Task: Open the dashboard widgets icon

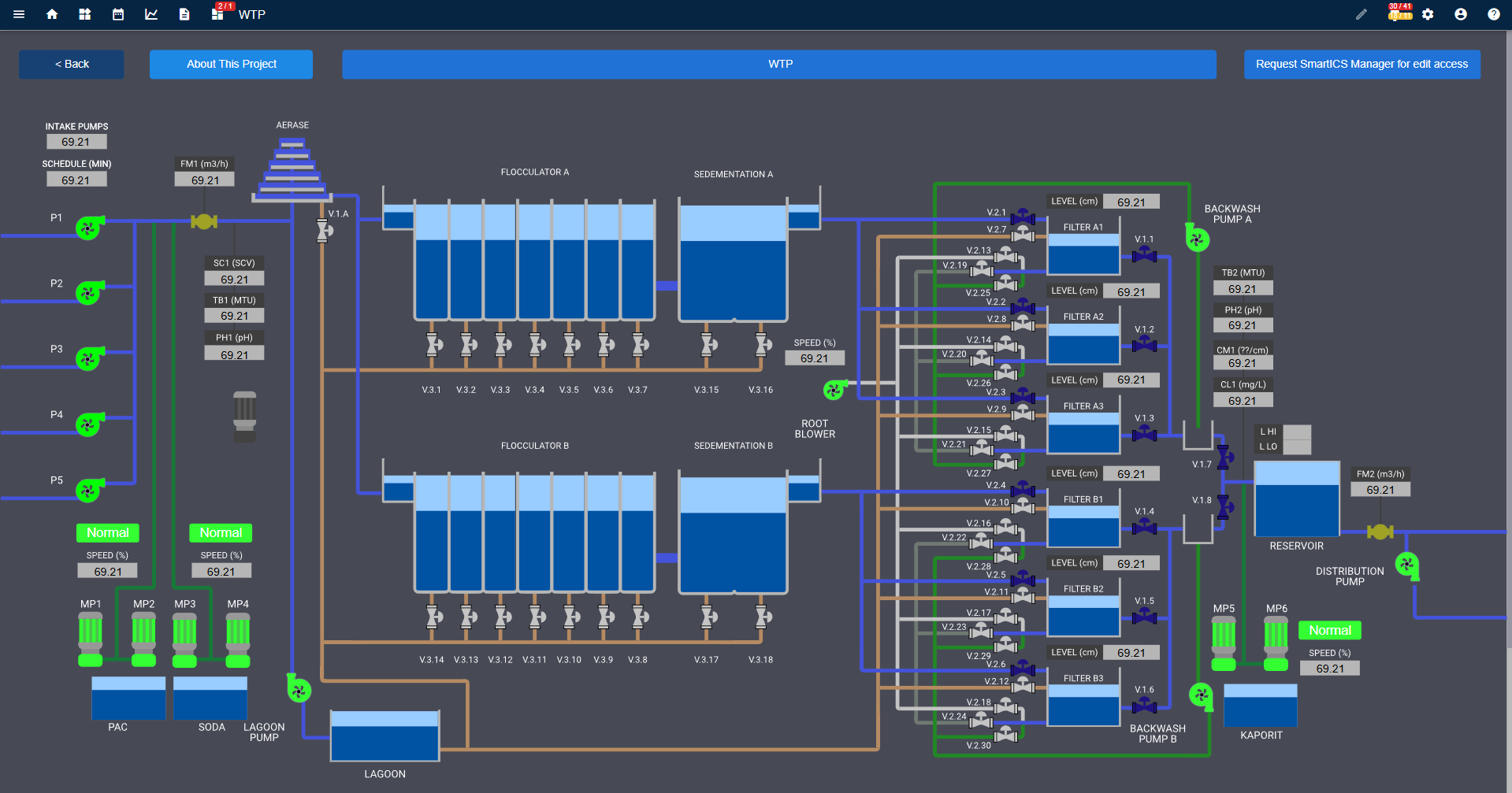Action: click(x=85, y=14)
